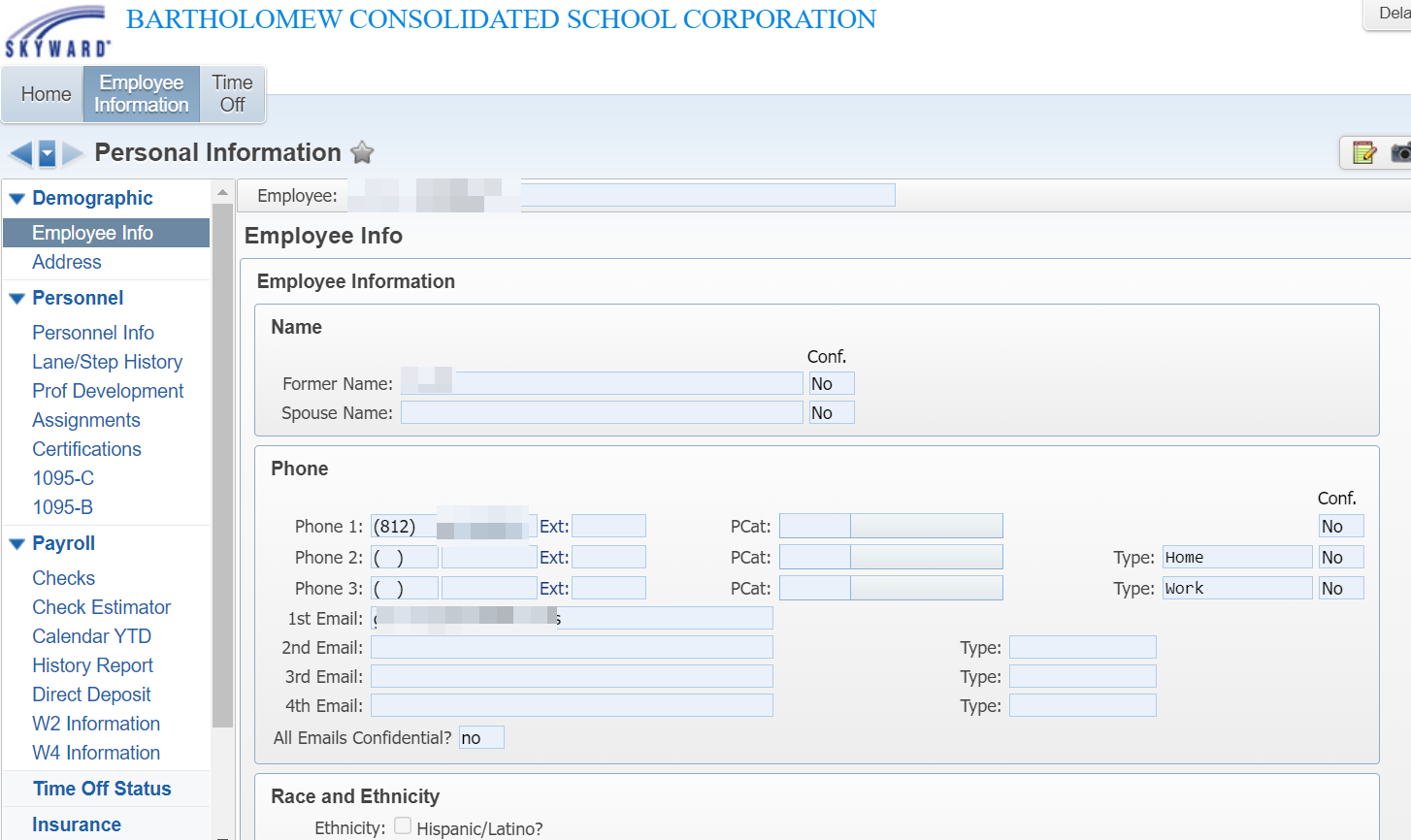This screenshot has width=1411, height=840.
Task: Open the Home tab
Action: pos(46,94)
